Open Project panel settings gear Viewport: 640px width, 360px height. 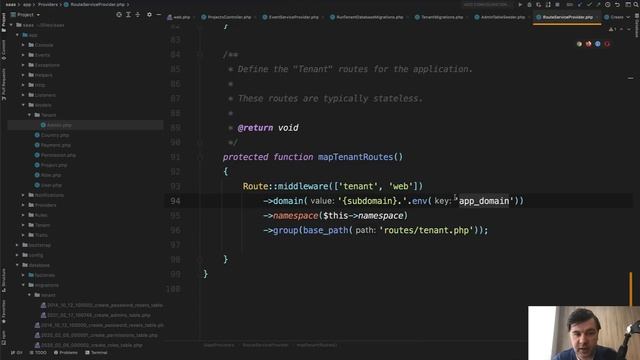pyautogui.click(x=149, y=15)
